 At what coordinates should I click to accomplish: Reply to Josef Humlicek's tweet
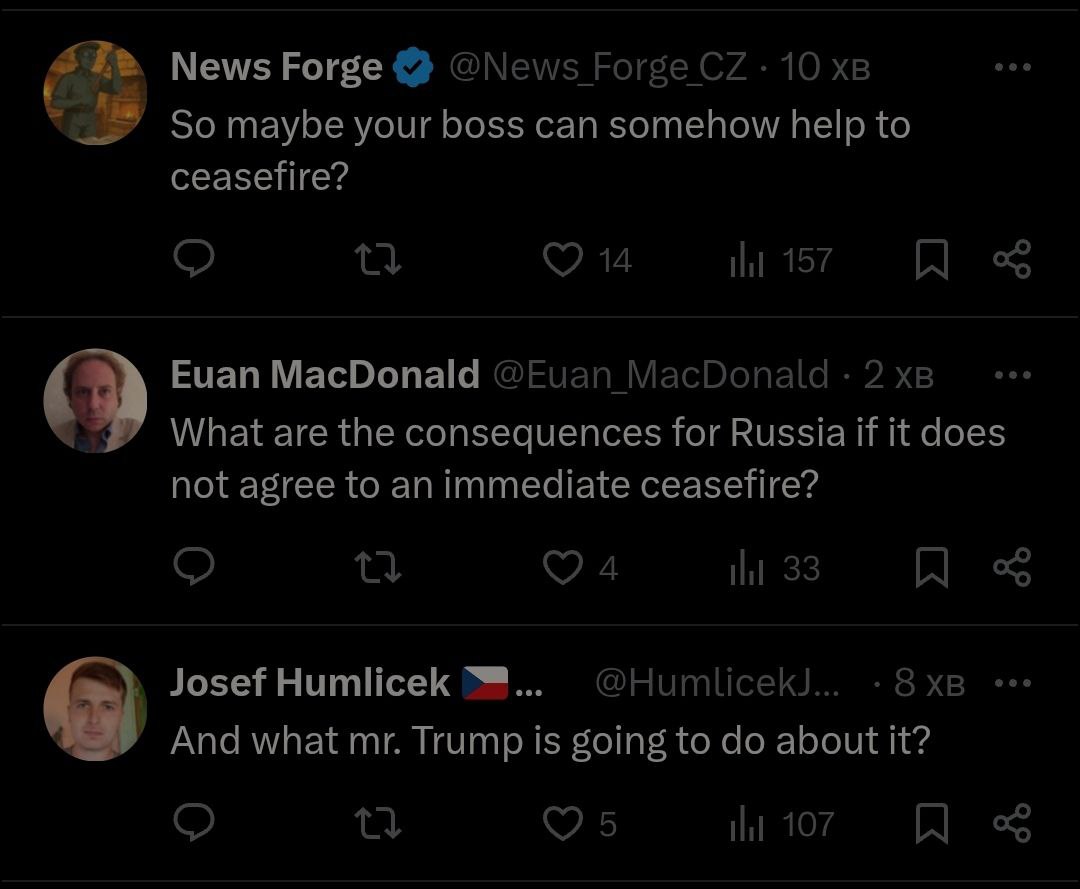194,824
